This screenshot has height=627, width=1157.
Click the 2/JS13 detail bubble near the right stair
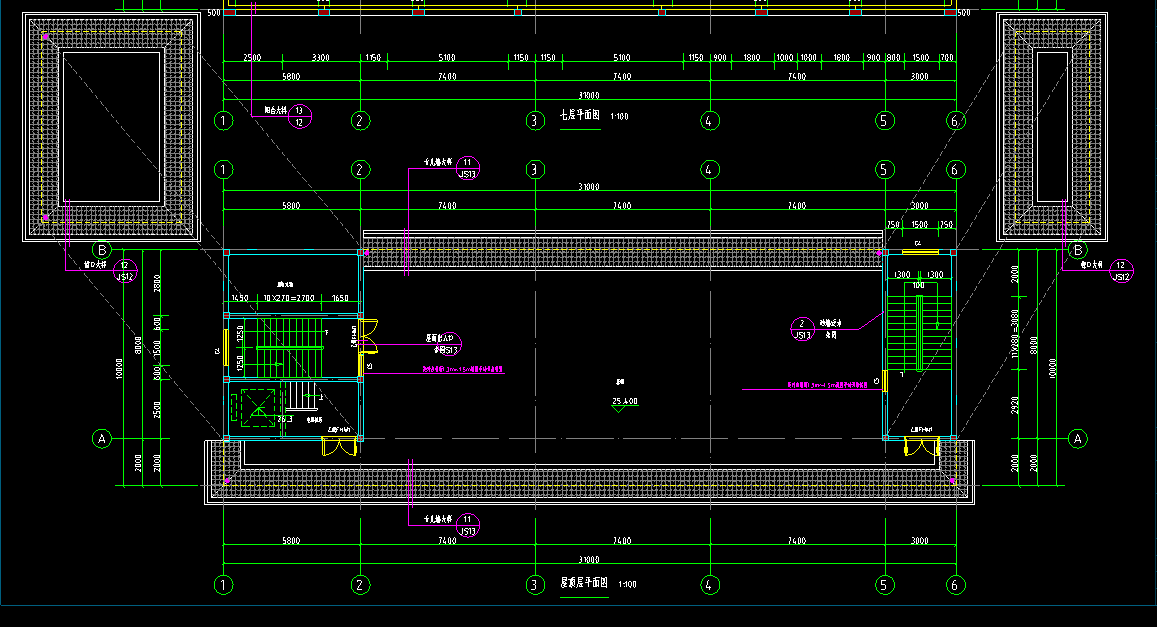point(802,330)
